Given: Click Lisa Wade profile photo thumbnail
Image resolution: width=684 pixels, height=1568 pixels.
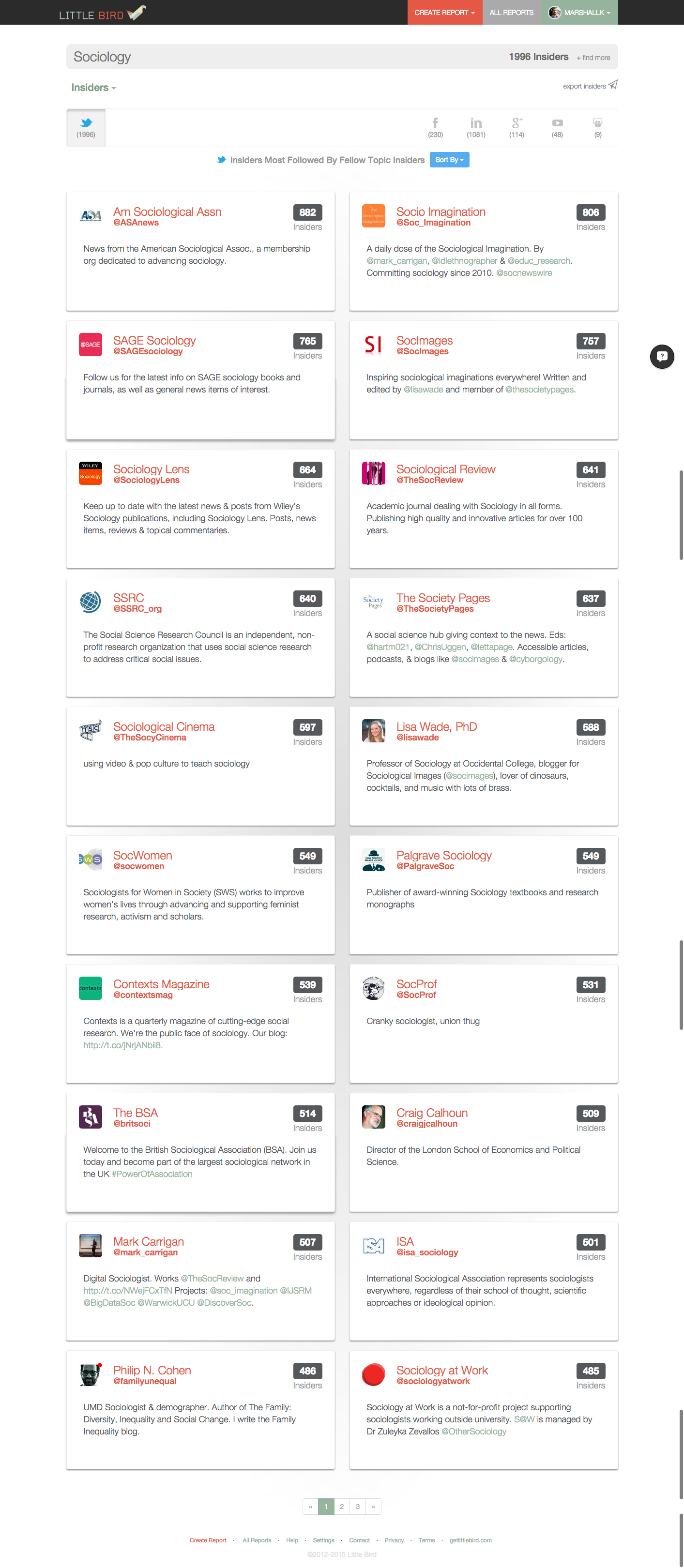Looking at the screenshot, I should (373, 730).
